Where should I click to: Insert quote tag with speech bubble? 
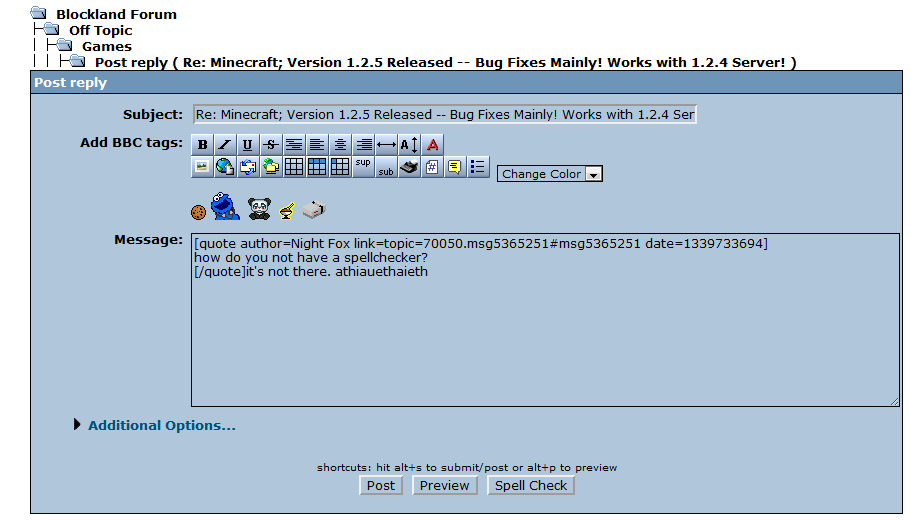(x=455, y=167)
